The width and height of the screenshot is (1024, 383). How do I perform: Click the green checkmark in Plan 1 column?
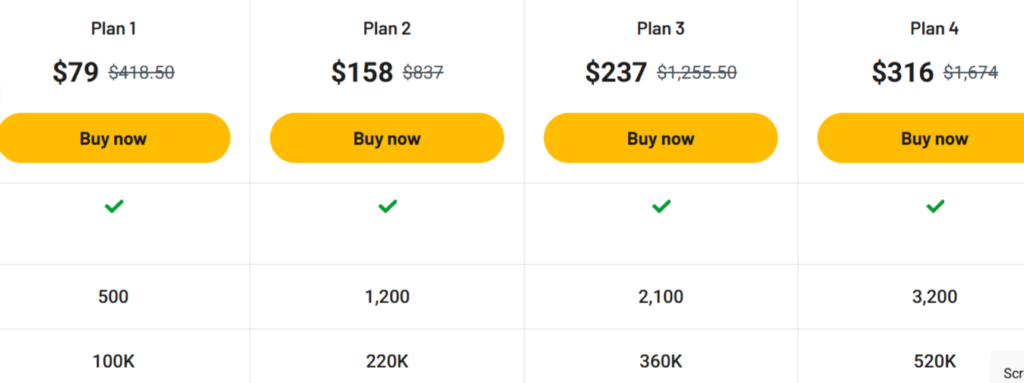114,207
